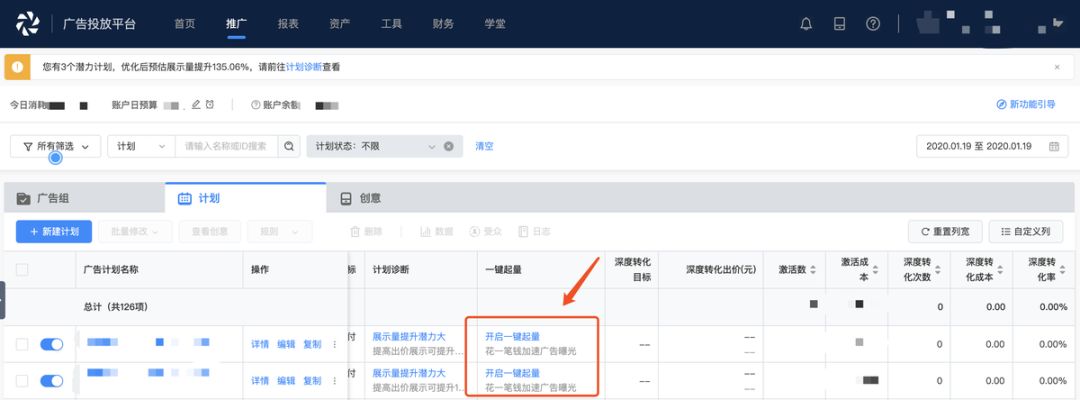Click the 新建计划 button
Screen dimensions: 1080x400
(54, 231)
